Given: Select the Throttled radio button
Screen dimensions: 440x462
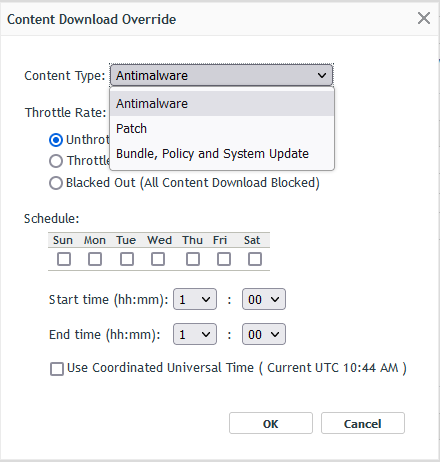Looking at the screenshot, I should pyautogui.click(x=56, y=161).
